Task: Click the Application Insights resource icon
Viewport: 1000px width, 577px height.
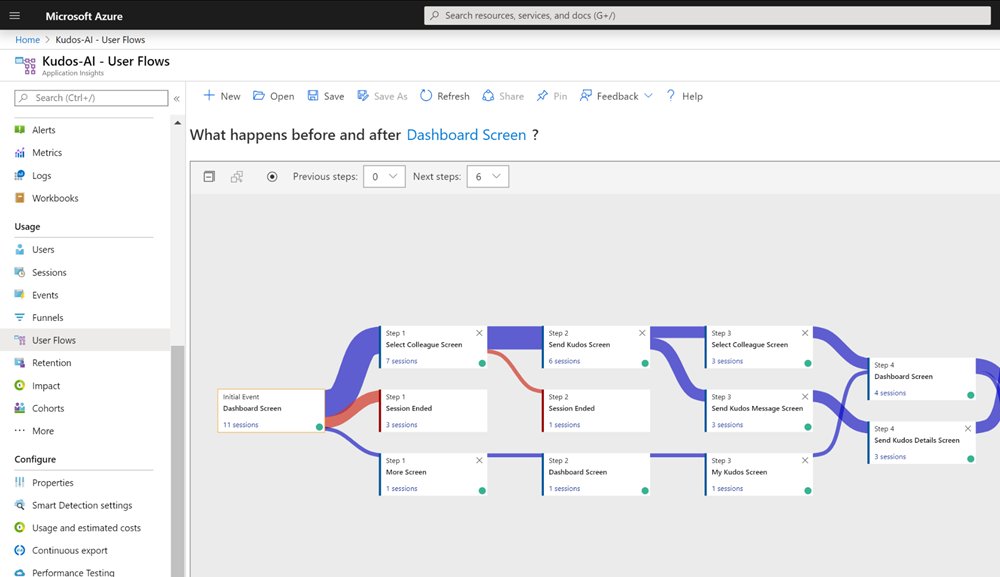Action: click(x=26, y=65)
